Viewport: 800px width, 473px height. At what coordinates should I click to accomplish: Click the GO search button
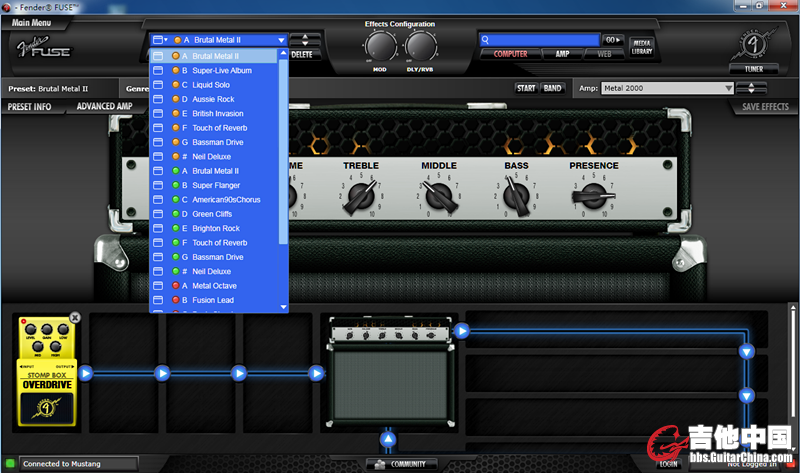(x=613, y=40)
